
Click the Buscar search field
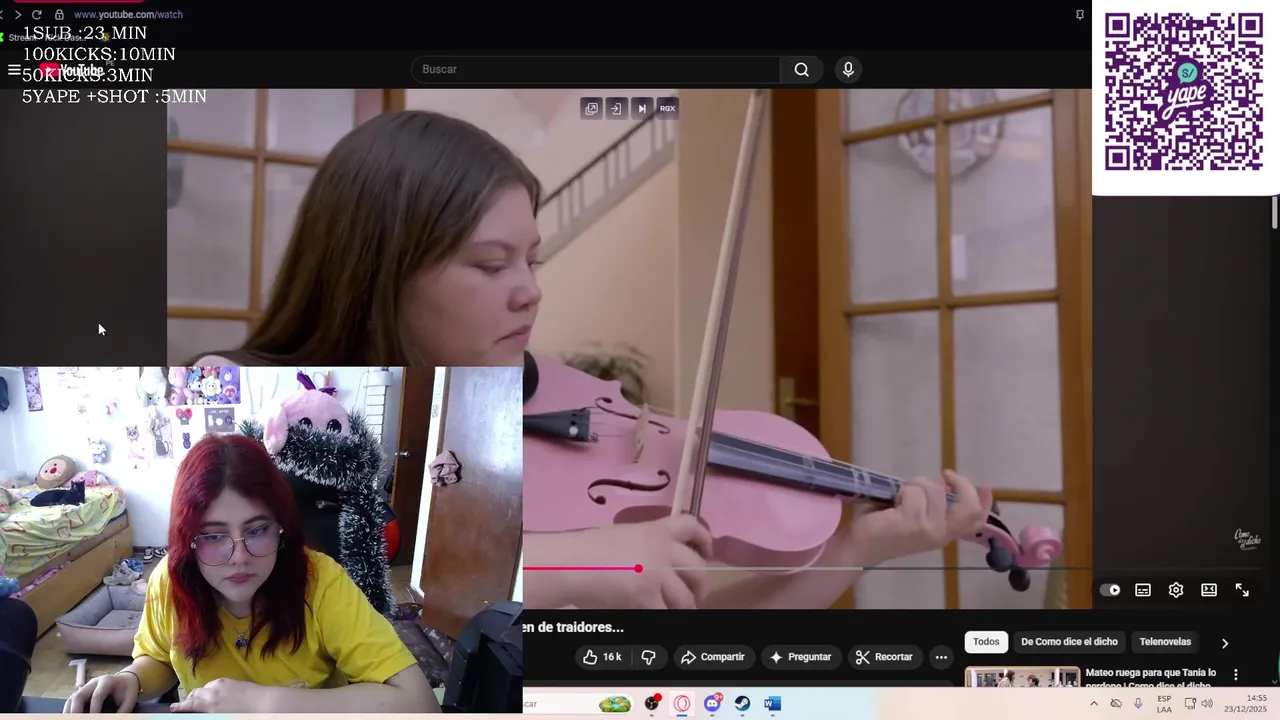[596, 69]
